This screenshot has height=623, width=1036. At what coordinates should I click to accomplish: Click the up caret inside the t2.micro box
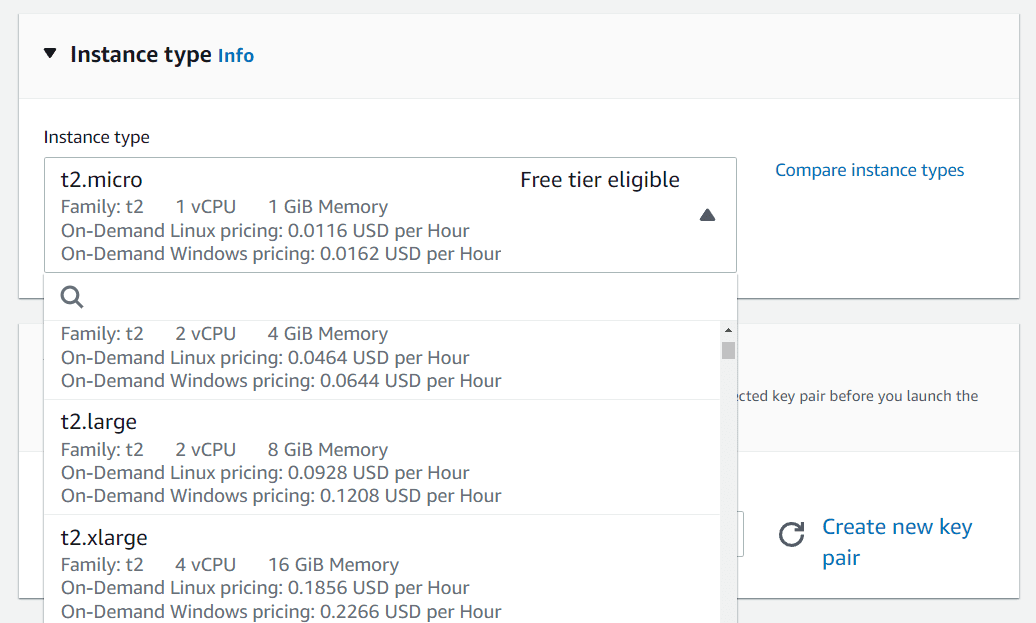[708, 214]
